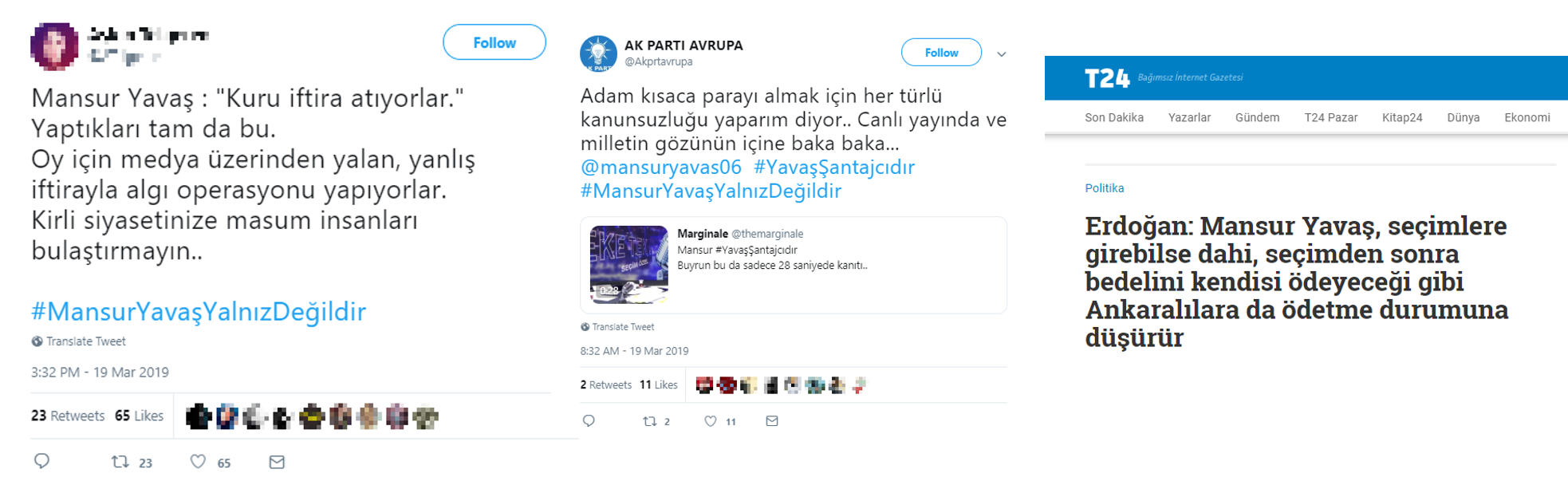Click envelope icon under AK PARTI AVRUPA tweet
1568x485 pixels.
coord(772,421)
